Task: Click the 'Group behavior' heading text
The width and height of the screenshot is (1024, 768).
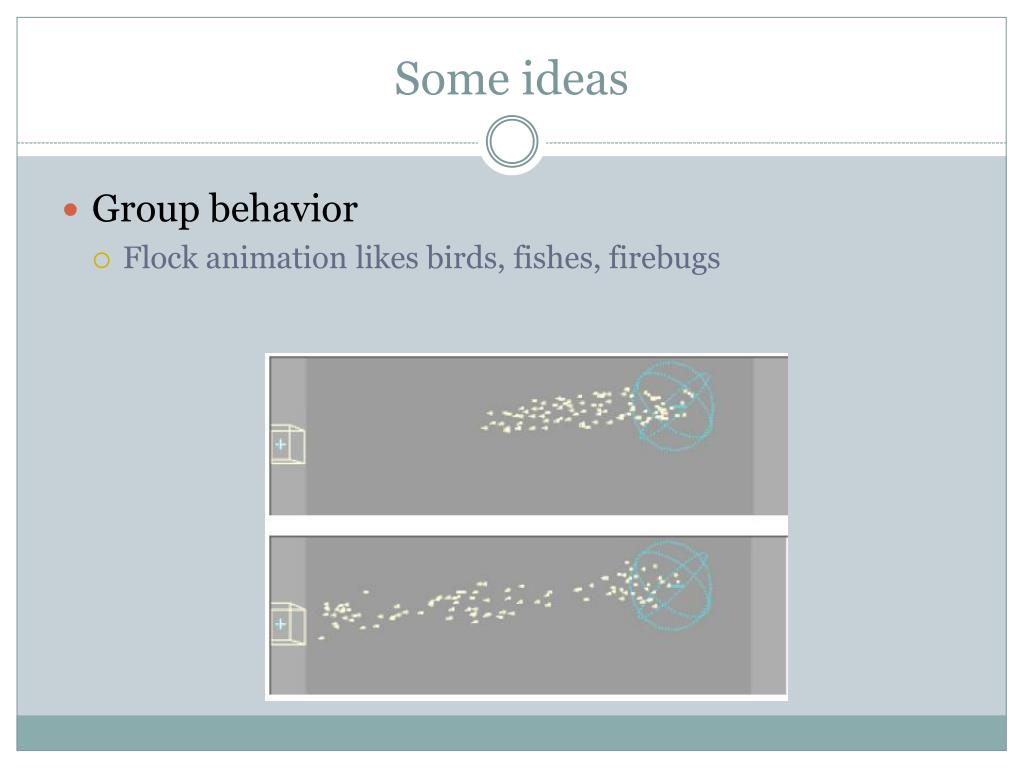Action: [x=225, y=209]
